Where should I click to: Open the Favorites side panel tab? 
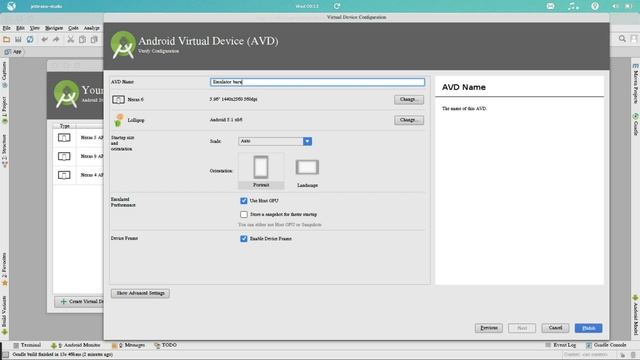pos(4,269)
